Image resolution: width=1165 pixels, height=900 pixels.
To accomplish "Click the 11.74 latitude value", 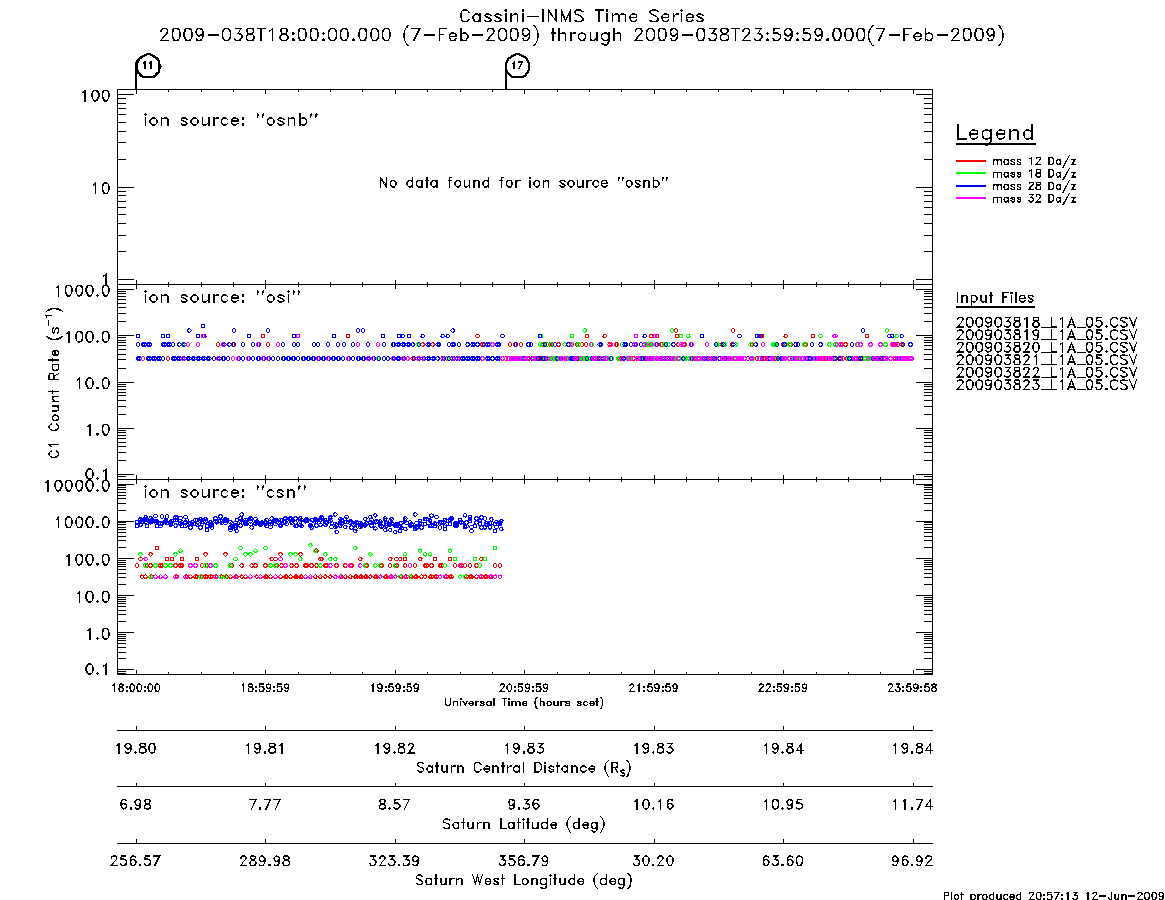I will pyautogui.click(x=912, y=805).
